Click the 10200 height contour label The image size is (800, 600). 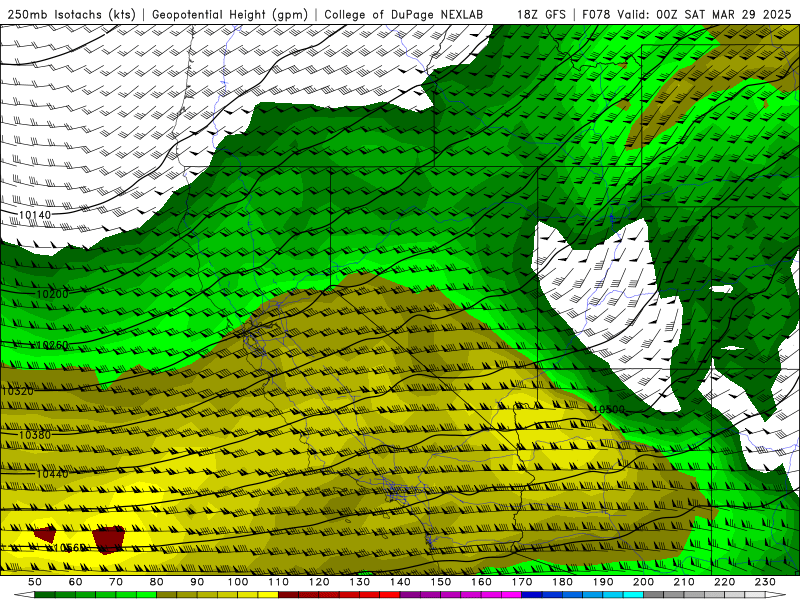click(x=52, y=294)
